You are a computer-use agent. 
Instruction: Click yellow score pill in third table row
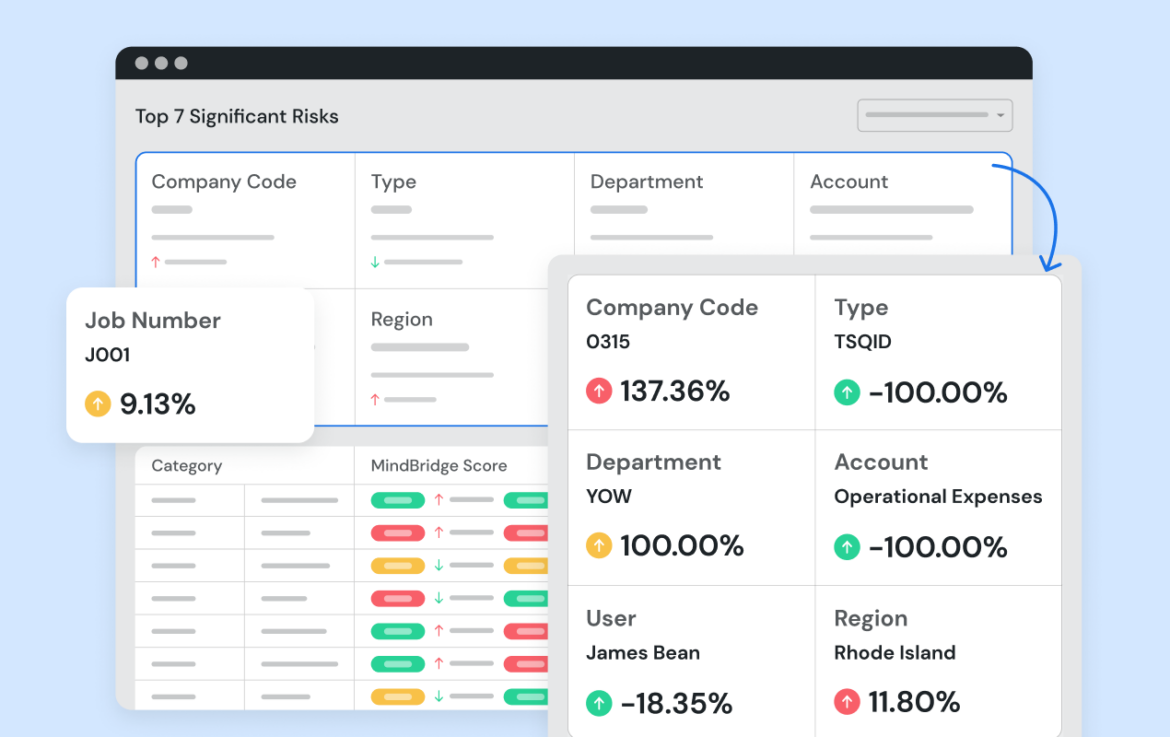pyautogui.click(x=398, y=565)
